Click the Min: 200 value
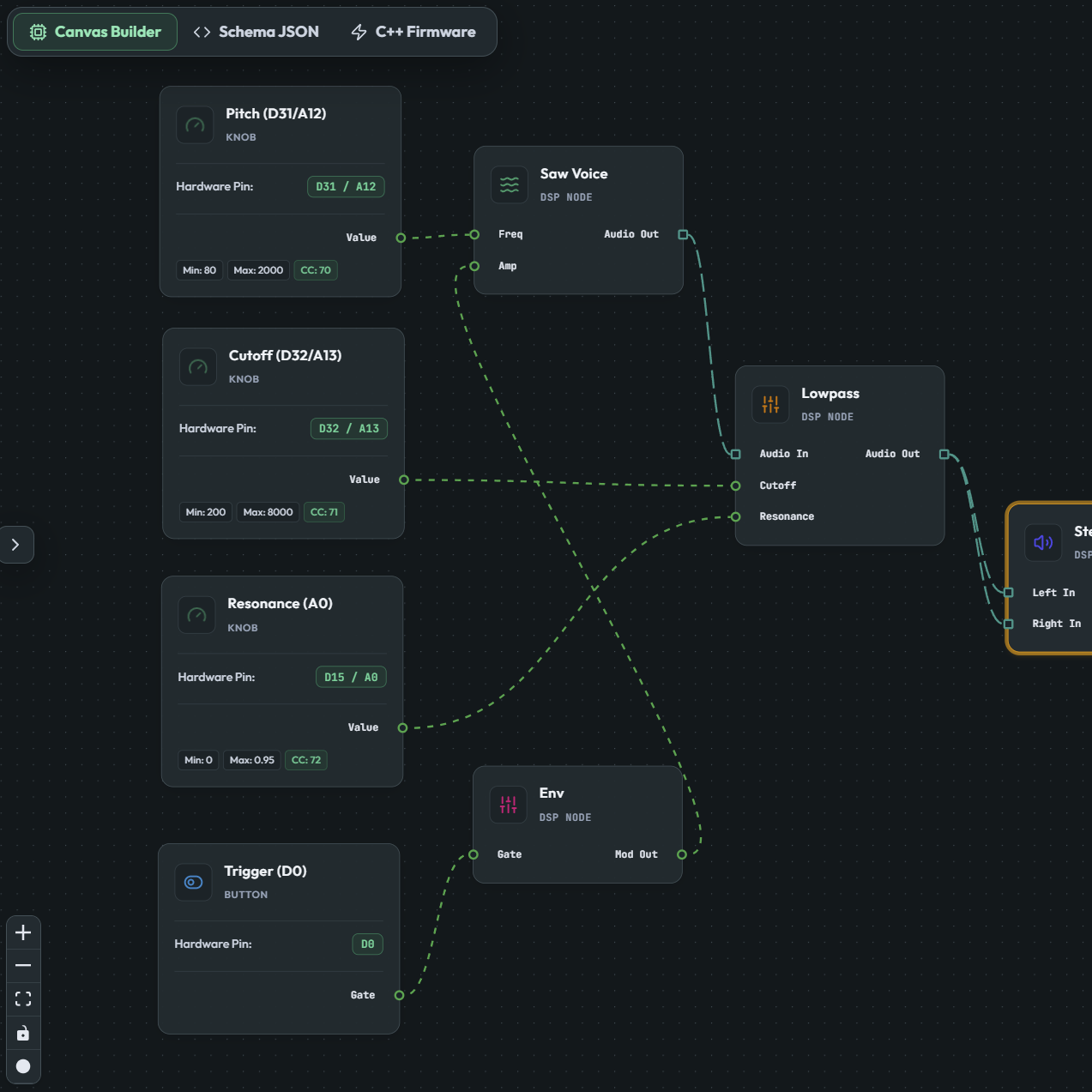The height and width of the screenshot is (1092, 1092). point(206,512)
